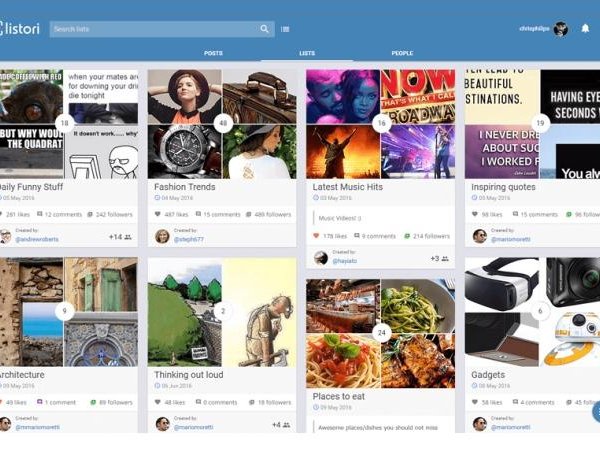Switch to the People tab
Viewport: 600px width, 450px height.
(402, 53)
